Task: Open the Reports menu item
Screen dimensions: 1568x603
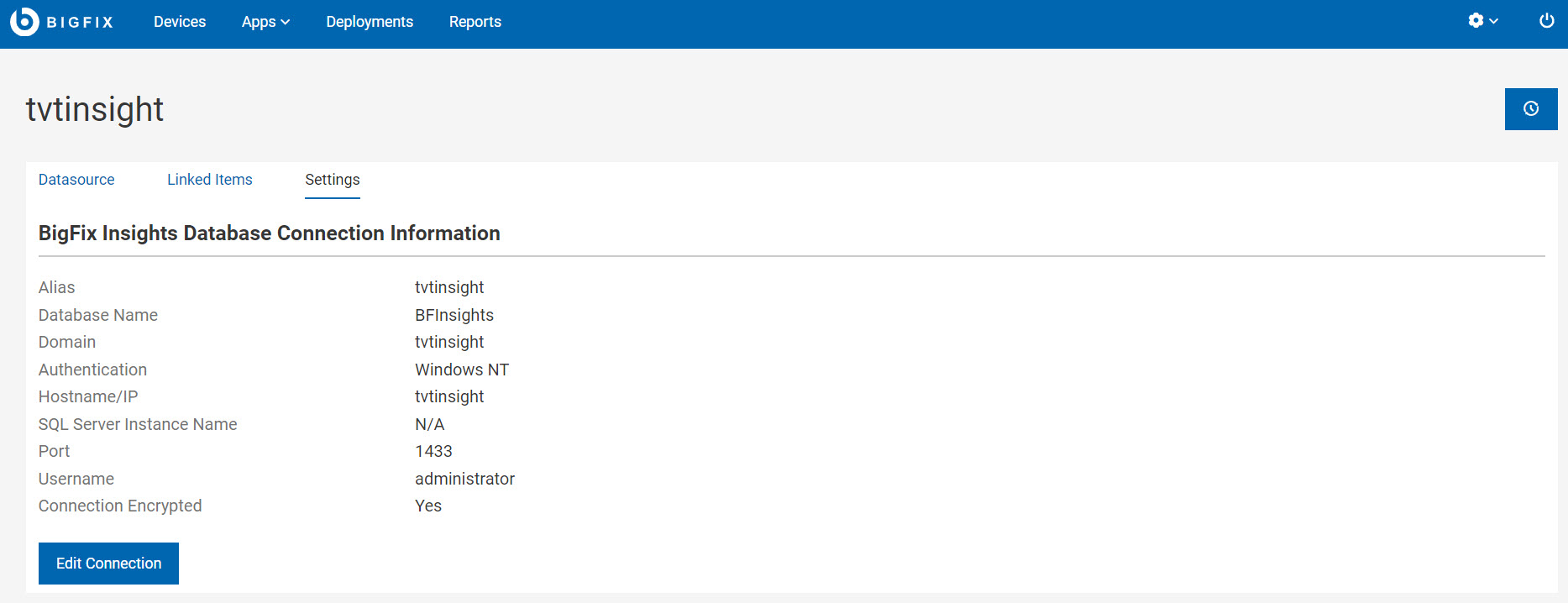Action: (x=475, y=22)
